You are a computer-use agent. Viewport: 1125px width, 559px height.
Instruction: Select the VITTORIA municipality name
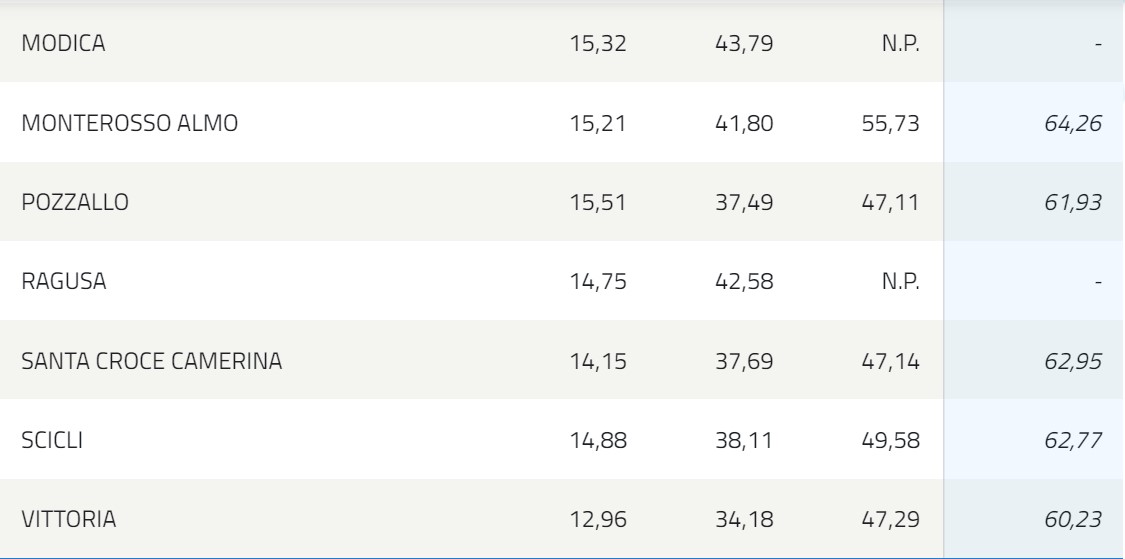point(69,519)
